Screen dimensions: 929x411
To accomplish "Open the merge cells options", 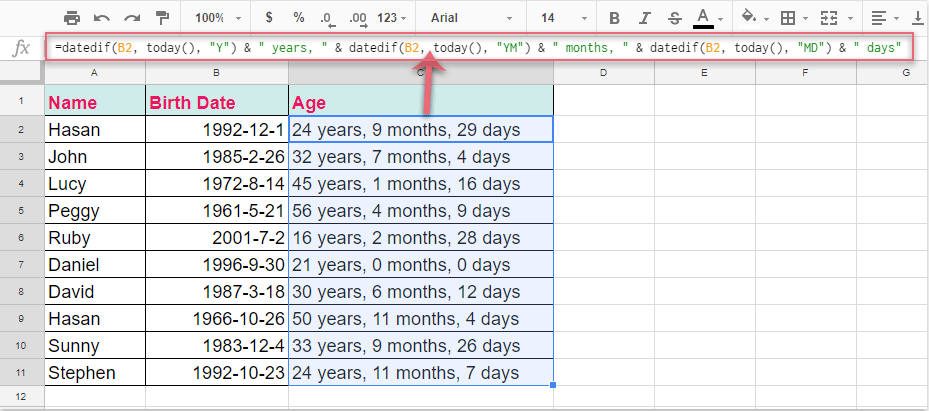I will tap(835, 18).
